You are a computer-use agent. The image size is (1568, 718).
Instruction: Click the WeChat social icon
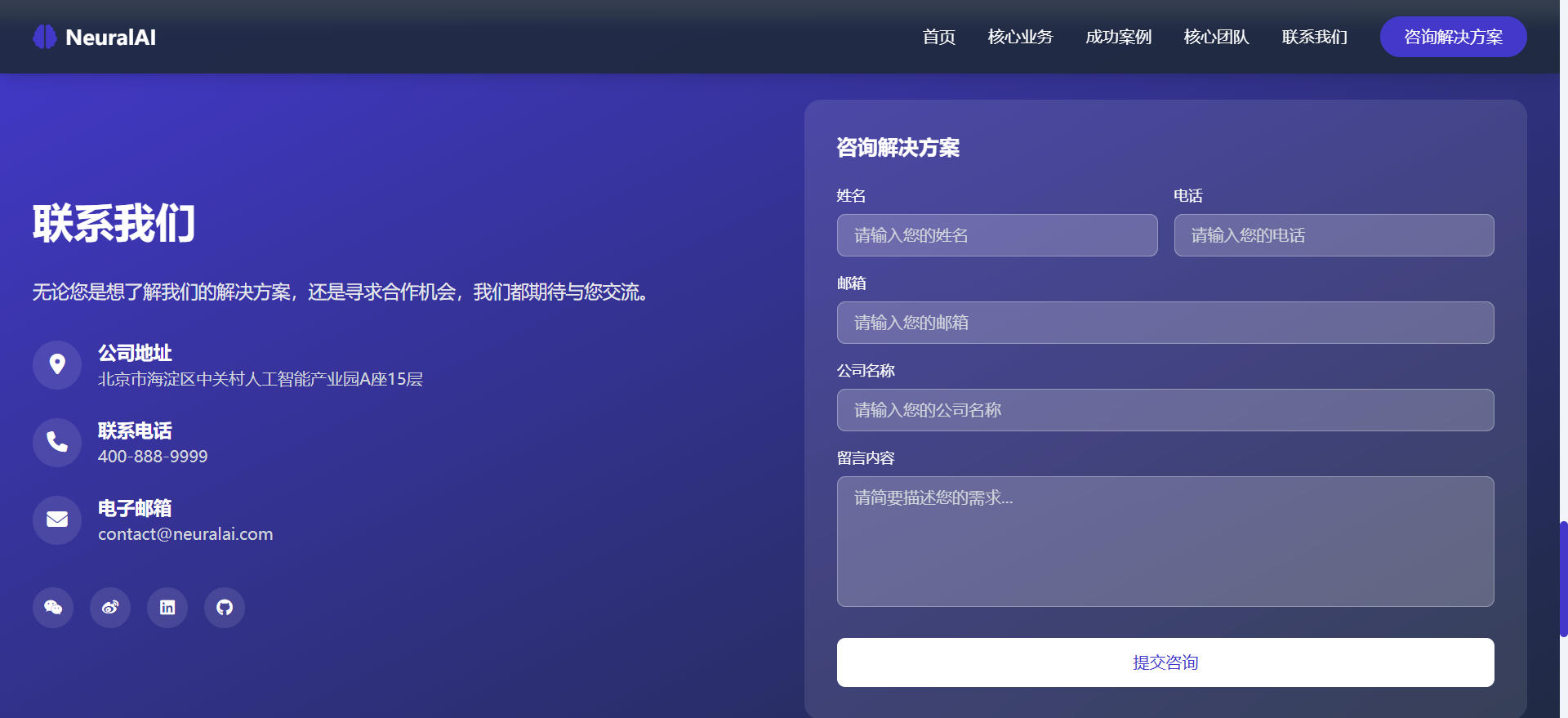coord(53,608)
